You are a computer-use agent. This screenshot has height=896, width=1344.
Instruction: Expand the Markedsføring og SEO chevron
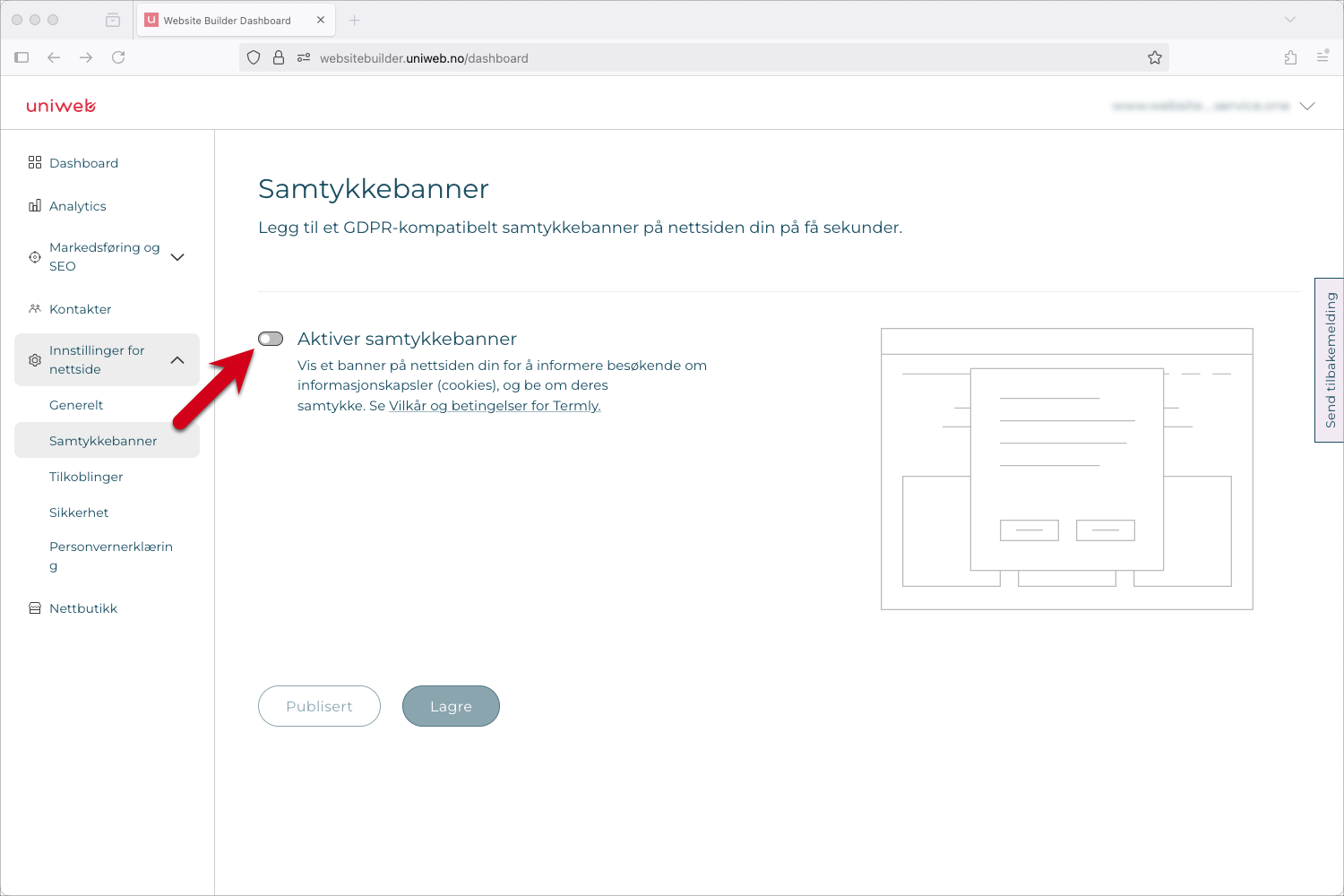point(177,257)
